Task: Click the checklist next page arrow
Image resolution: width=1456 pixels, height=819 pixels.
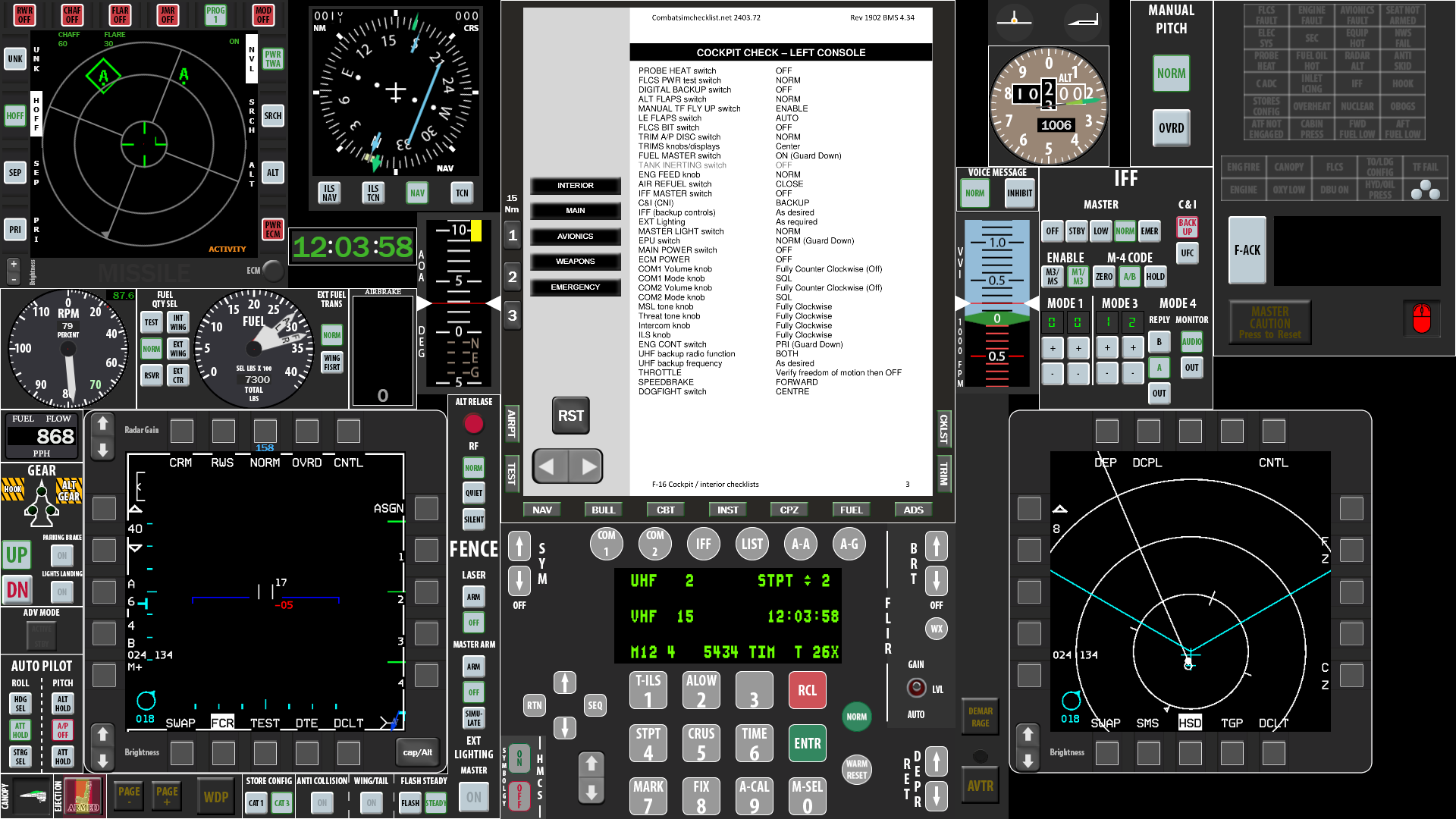Action: point(588,466)
